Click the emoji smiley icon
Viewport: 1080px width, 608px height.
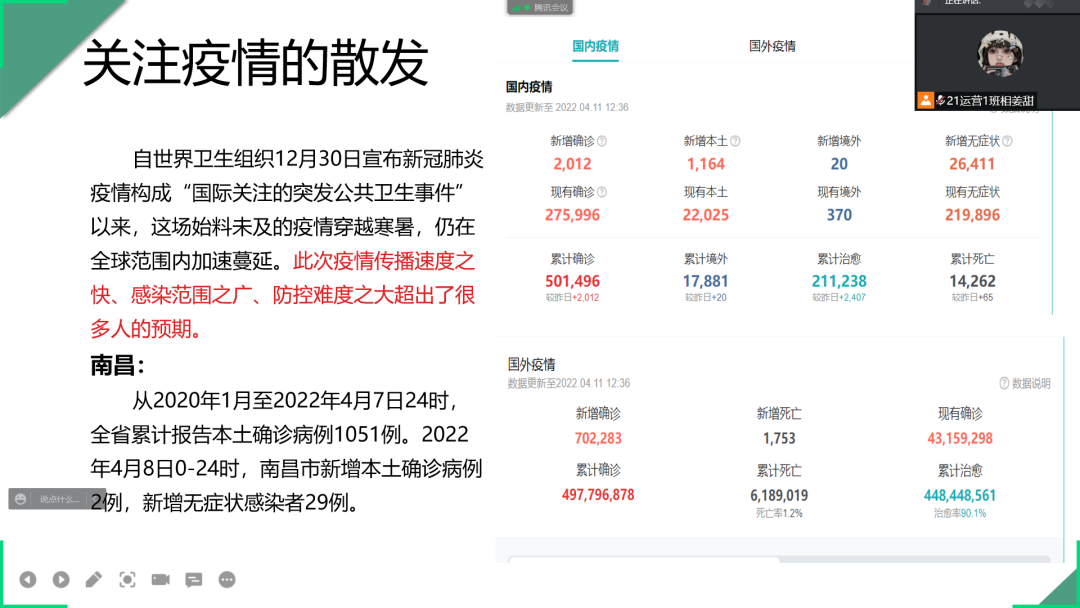click(x=22, y=498)
